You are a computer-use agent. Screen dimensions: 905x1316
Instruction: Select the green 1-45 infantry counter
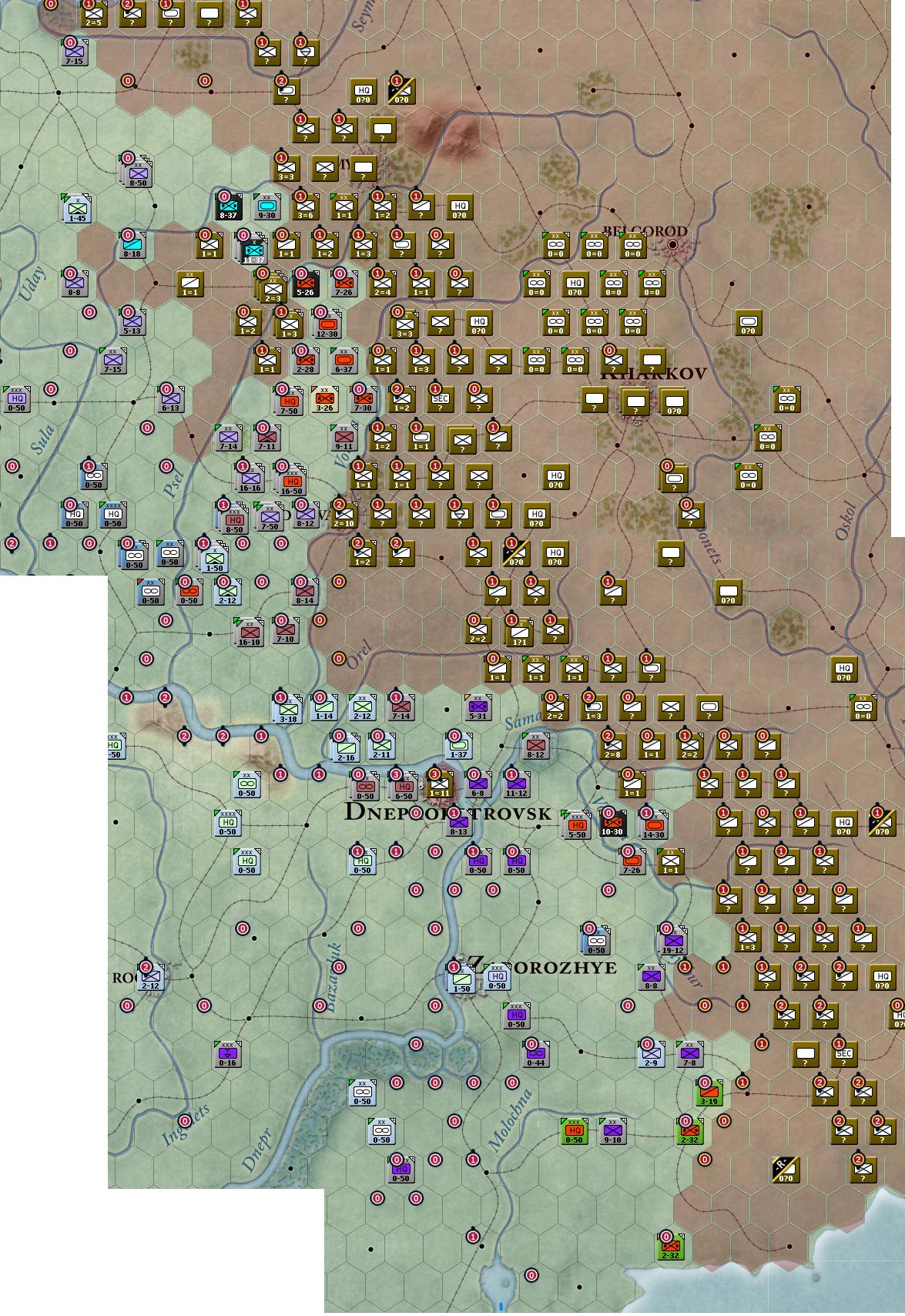77,209
